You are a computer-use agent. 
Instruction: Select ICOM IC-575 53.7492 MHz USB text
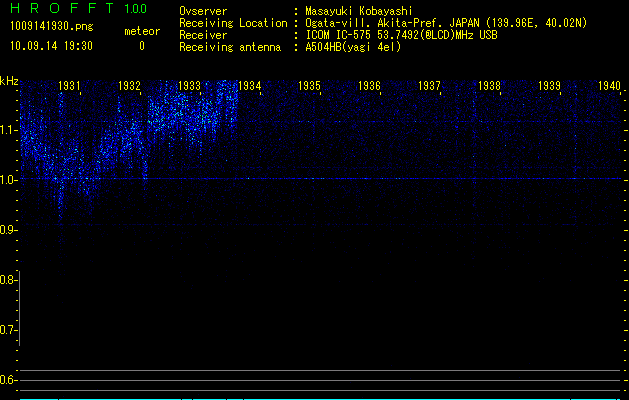click(401, 35)
